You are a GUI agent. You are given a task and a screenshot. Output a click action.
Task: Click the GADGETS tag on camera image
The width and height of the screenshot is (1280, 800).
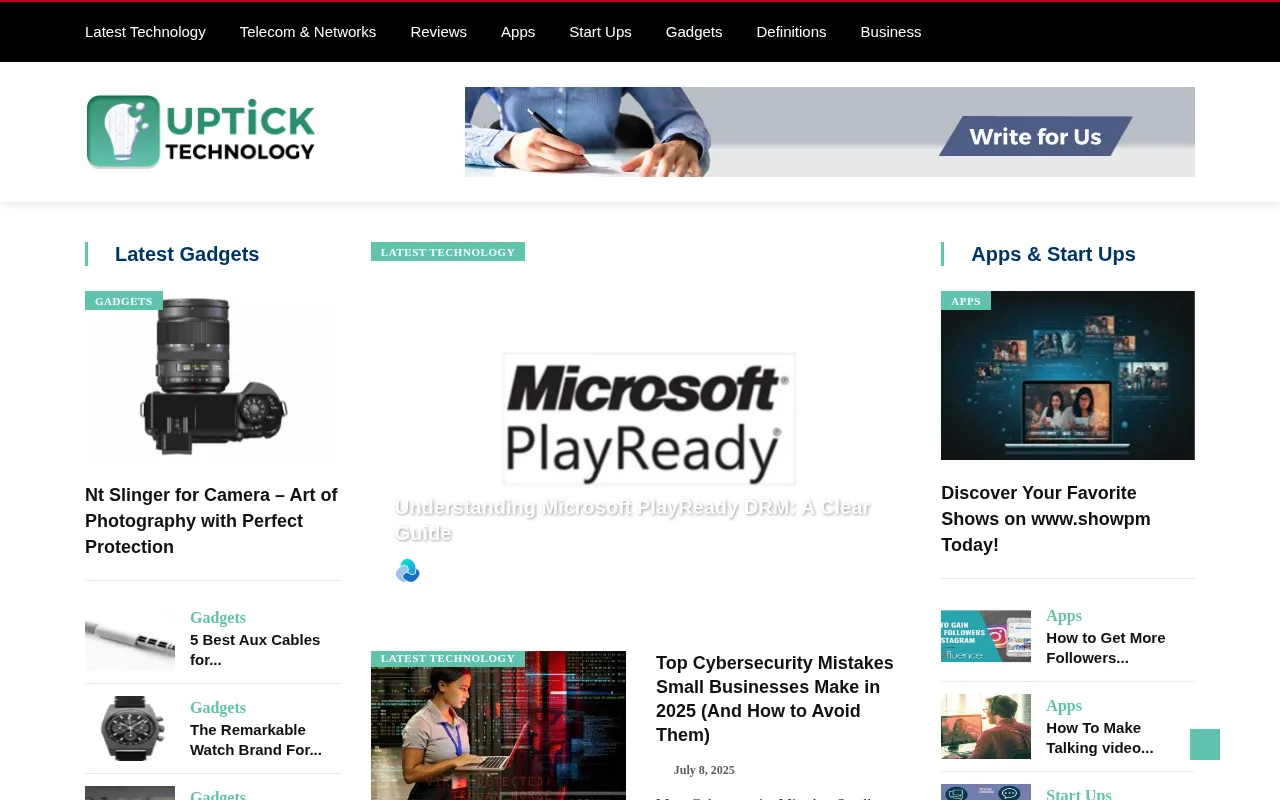pyautogui.click(x=124, y=301)
